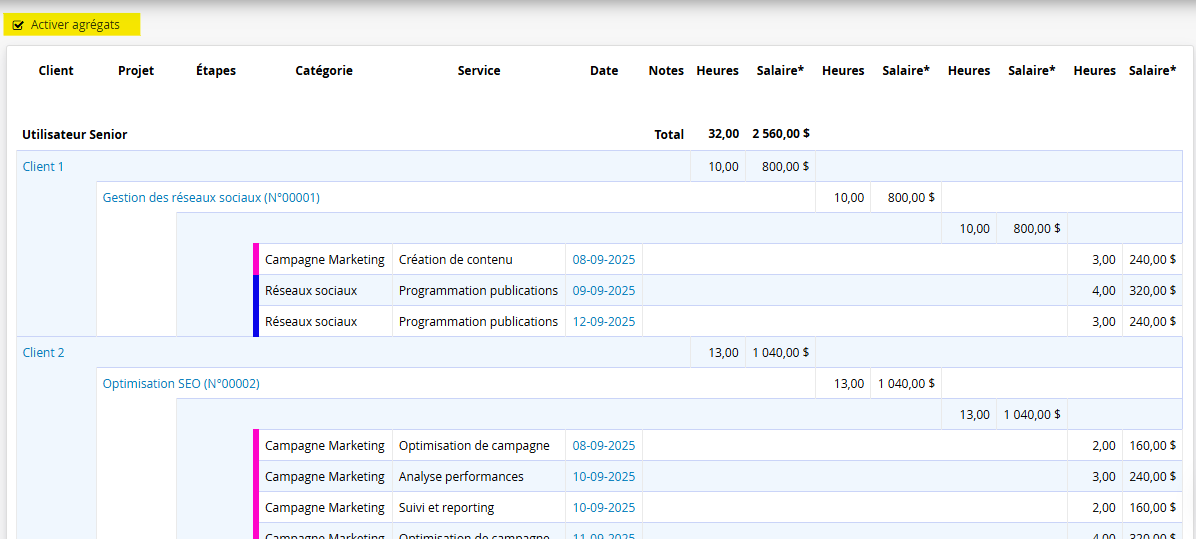
Task: Select the Utilisateur Senior total row label
Action: click(75, 135)
